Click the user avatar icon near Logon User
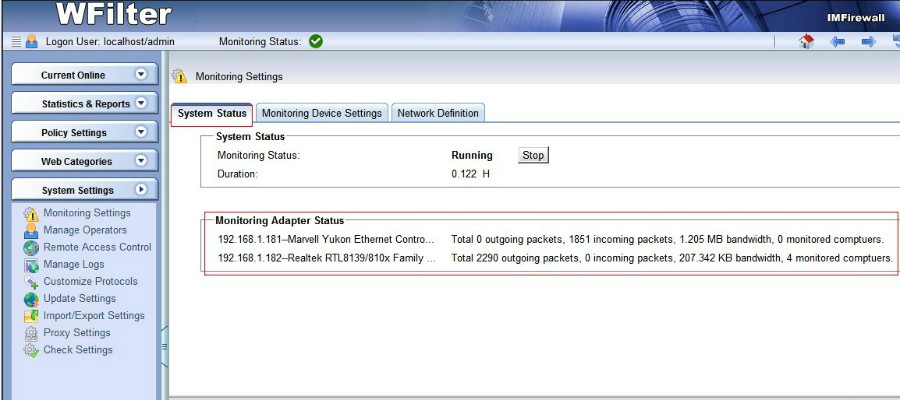The width and height of the screenshot is (900, 400). [x=32, y=41]
